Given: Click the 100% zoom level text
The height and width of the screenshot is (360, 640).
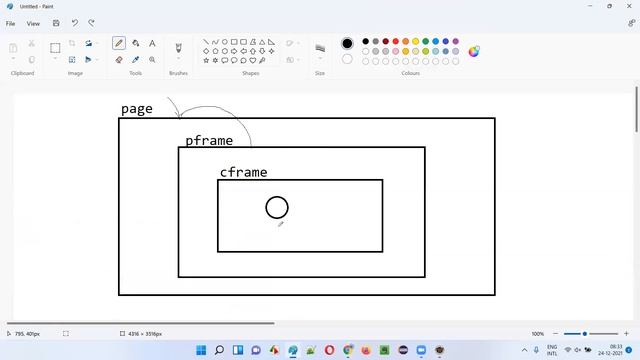Looking at the screenshot, I should [x=538, y=334].
